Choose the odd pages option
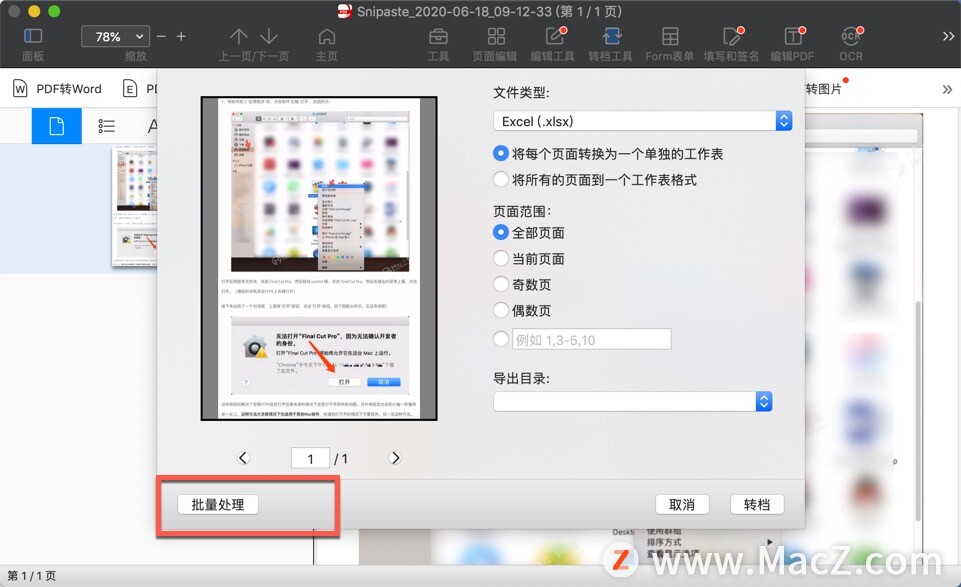This screenshot has width=961, height=587. (x=501, y=284)
